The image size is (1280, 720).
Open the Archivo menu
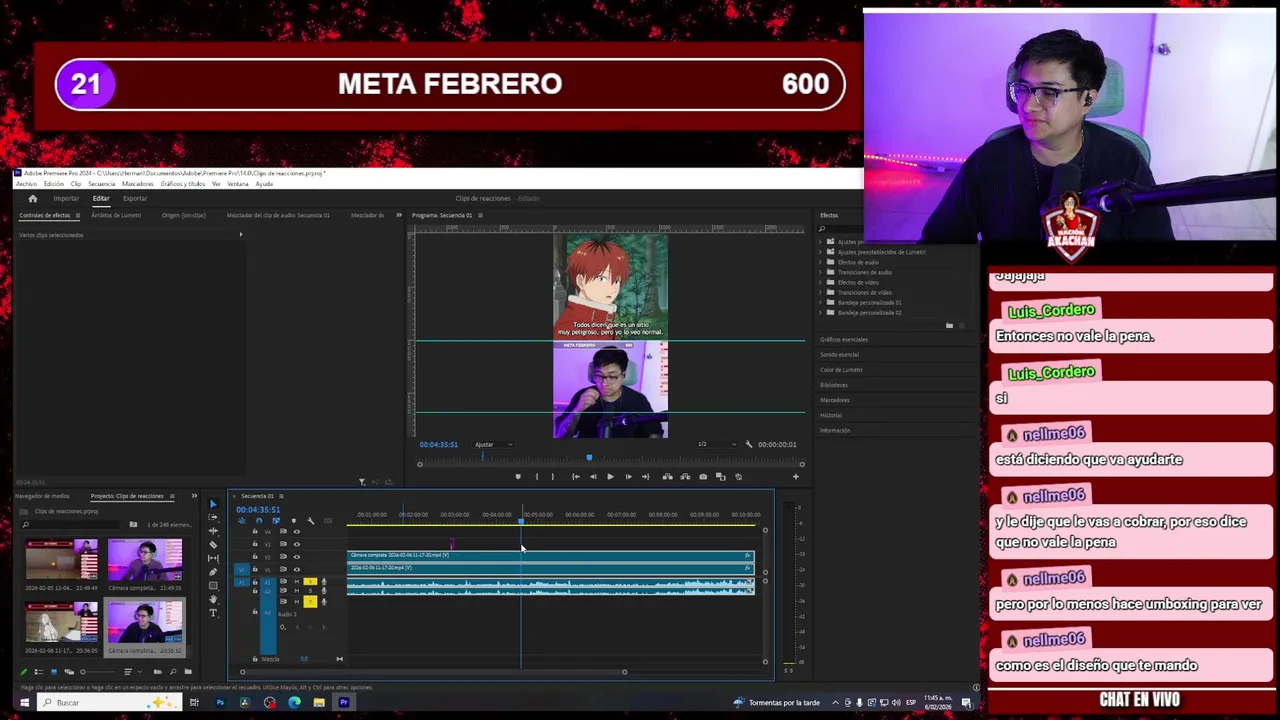pyautogui.click(x=26, y=184)
